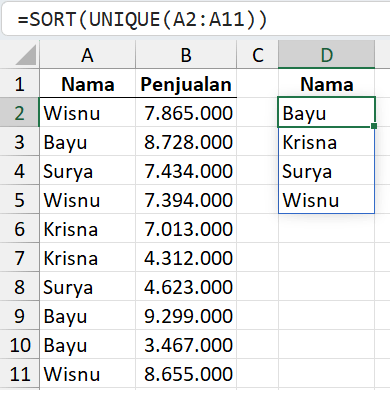Click the Penjualan header cell
This screenshot has height=393, width=390.
[x=186, y=83]
